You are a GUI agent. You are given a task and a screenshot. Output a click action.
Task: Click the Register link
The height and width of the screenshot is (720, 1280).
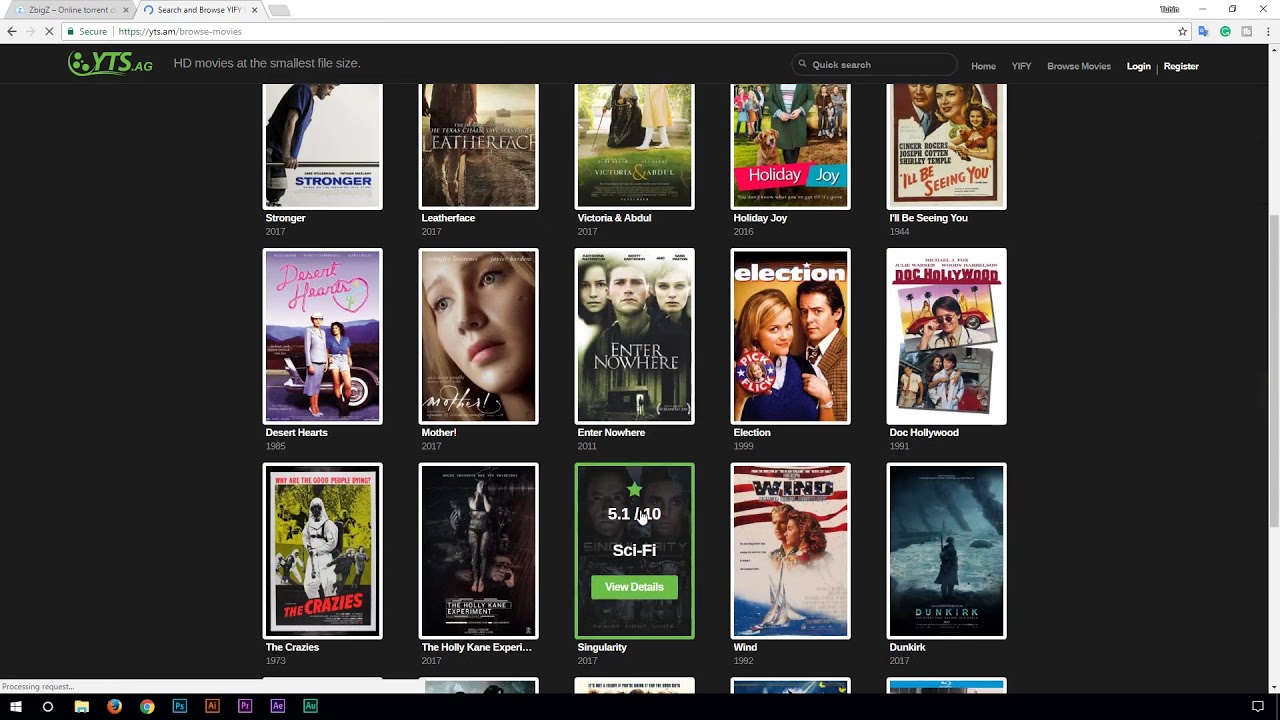coord(1181,66)
